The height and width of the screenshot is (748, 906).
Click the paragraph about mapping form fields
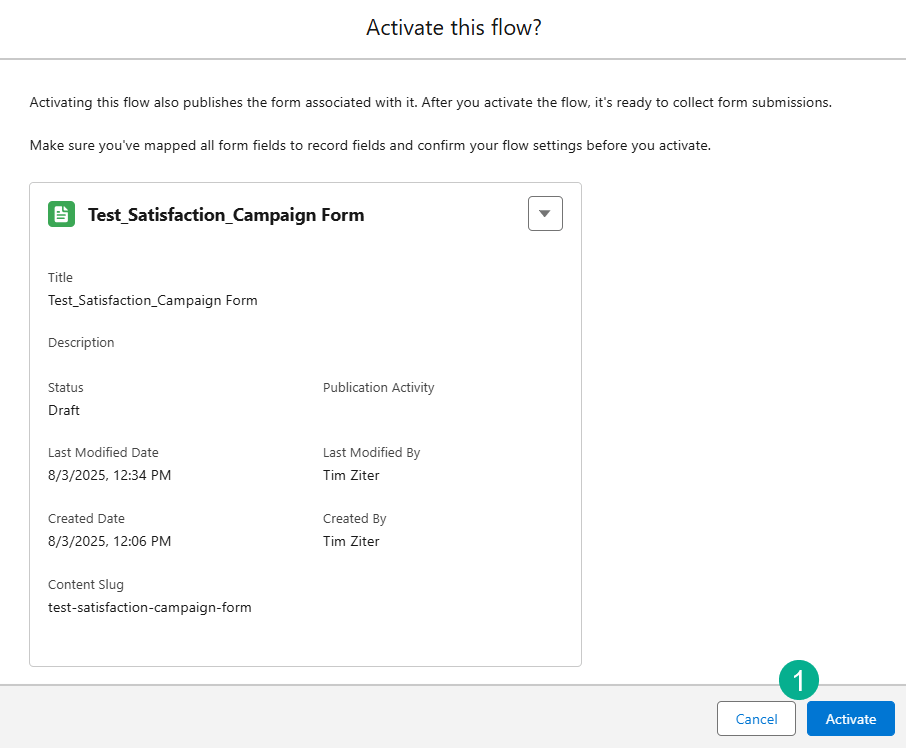point(370,146)
